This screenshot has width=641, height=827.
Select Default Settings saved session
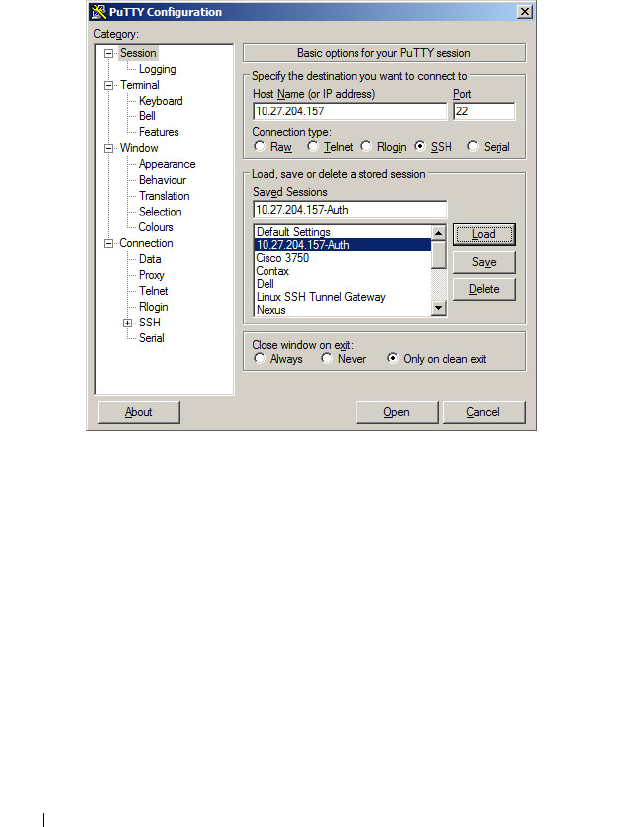pos(343,232)
